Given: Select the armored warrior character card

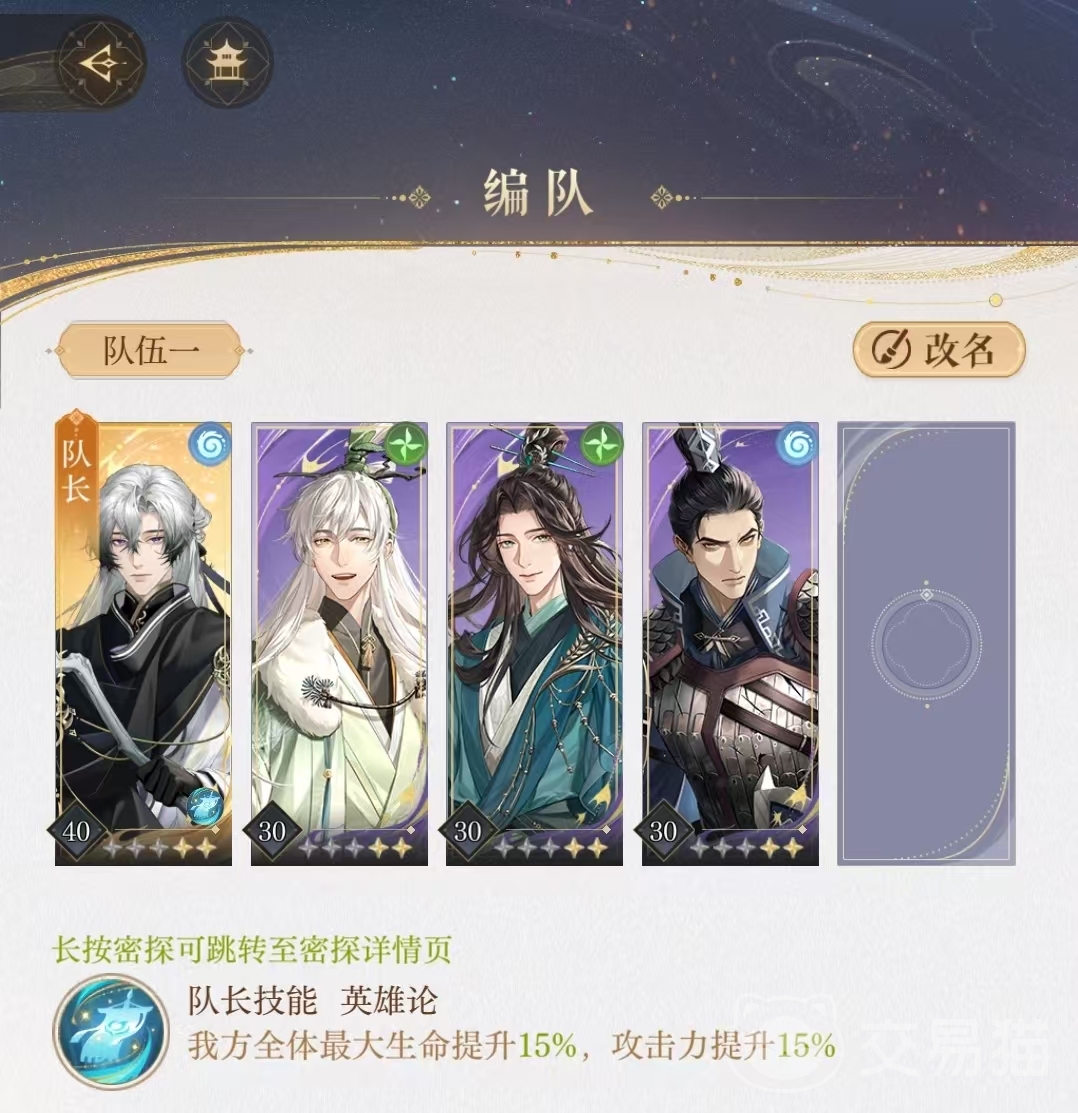Looking at the screenshot, I should 730,644.
